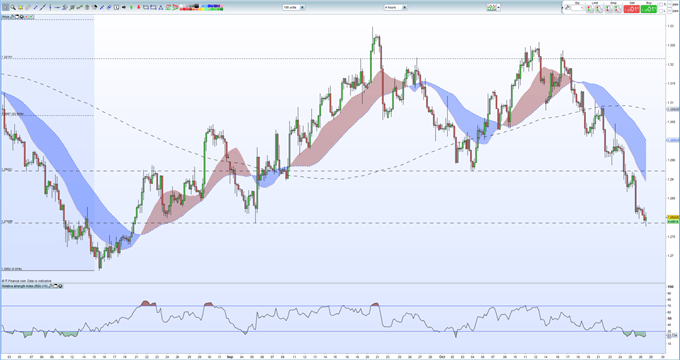Select the triangle drawing tool
The width and height of the screenshot is (680, 360).
pyautogui.click(x=160, y=7)
